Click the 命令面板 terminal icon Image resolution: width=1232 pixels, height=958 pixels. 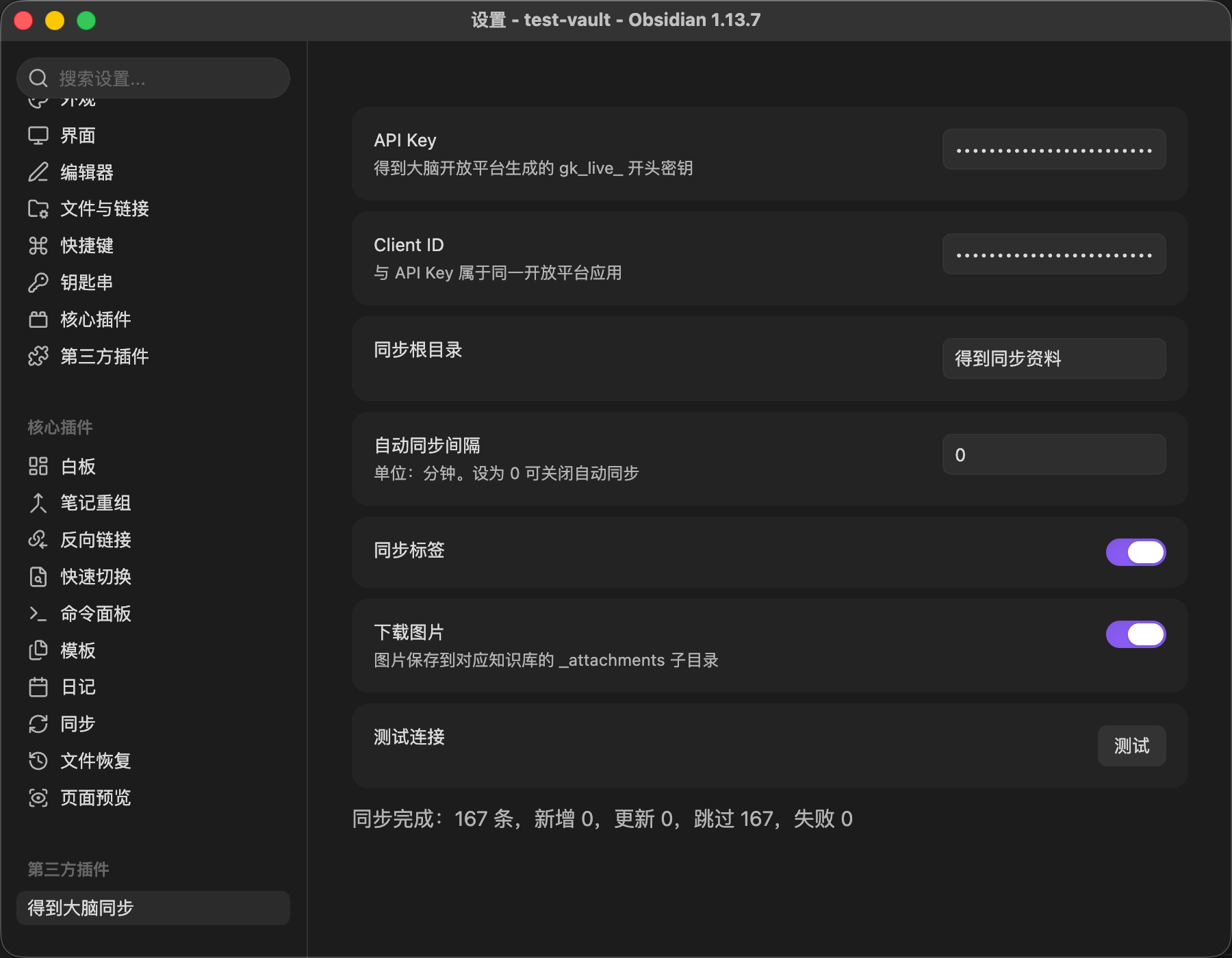pos(38,614)
